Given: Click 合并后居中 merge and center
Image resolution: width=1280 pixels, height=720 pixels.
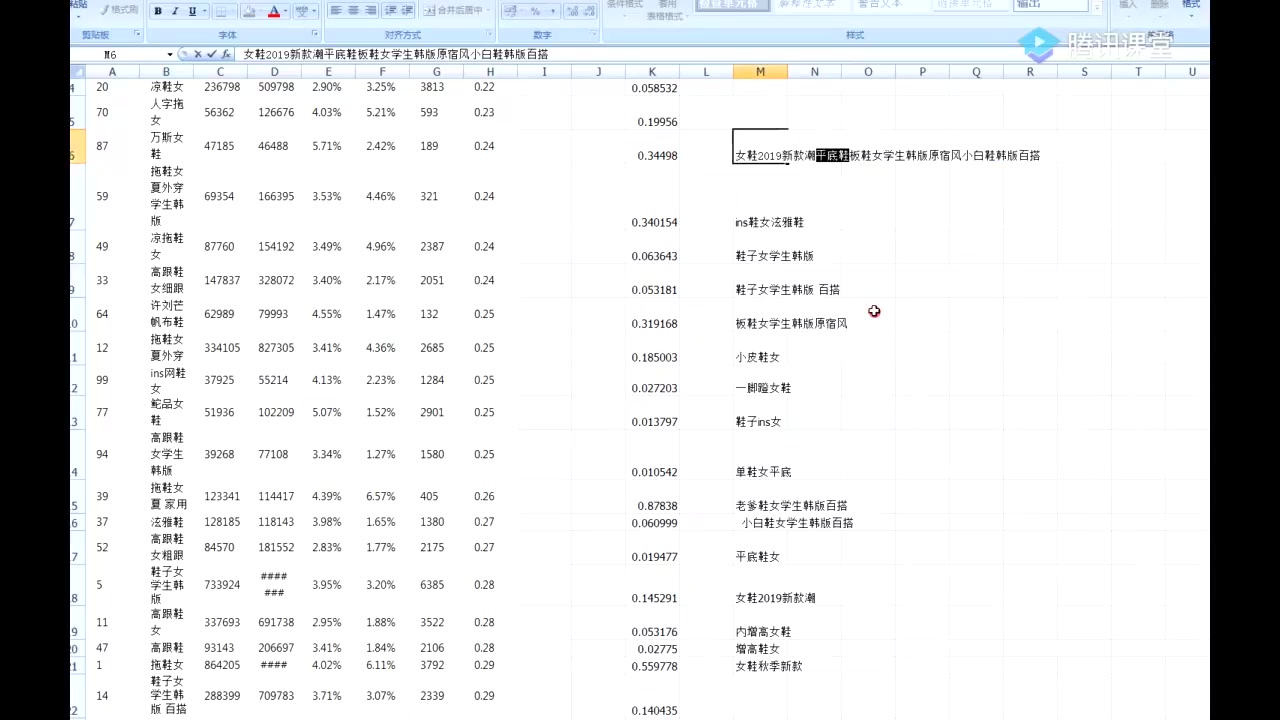Looking at the screenshot, I should click(x=452, y=10).
